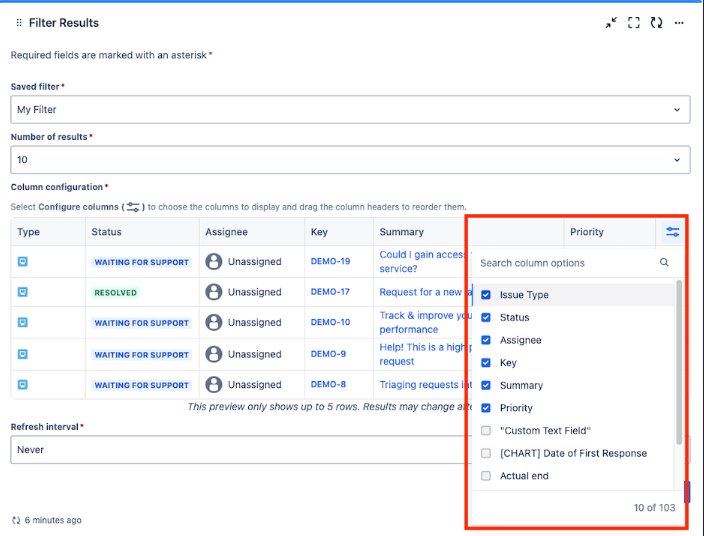Open the Track & improve performance summary link
The image size is (704, 536).
(424, 322)
